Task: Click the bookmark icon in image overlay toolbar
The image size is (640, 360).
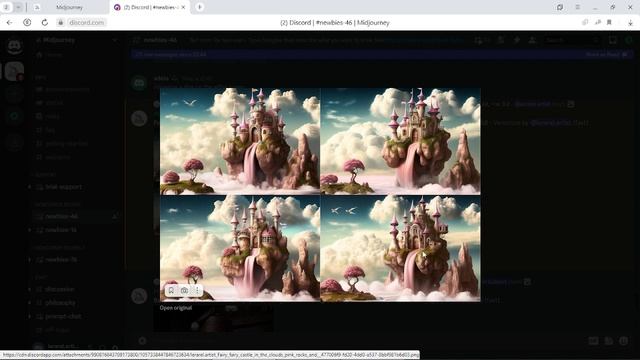Action: (171, 290)
